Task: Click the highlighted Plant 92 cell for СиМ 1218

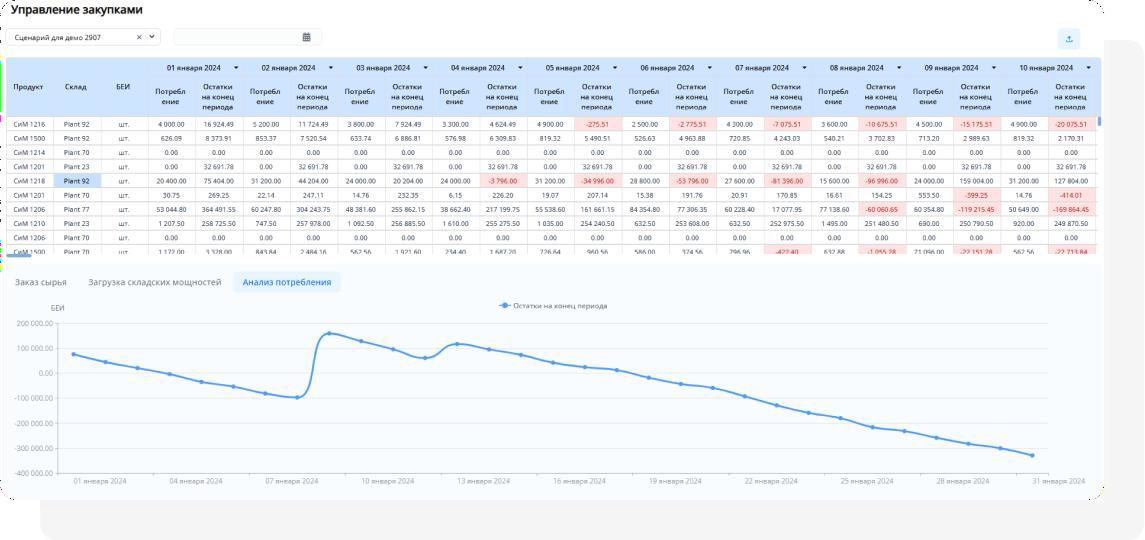Action: coord(76,181)
